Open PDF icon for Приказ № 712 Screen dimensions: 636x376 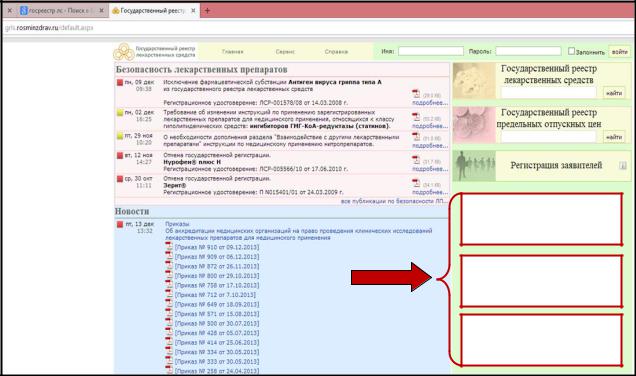coord(169,294)
